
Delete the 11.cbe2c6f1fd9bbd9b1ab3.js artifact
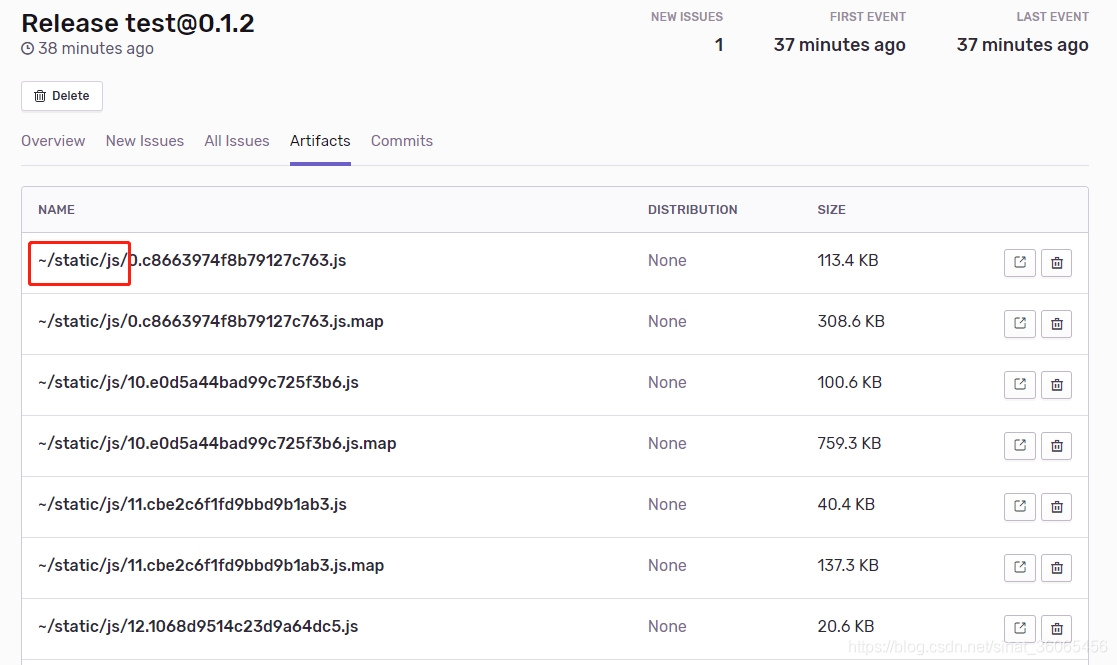coord(1056,507)
